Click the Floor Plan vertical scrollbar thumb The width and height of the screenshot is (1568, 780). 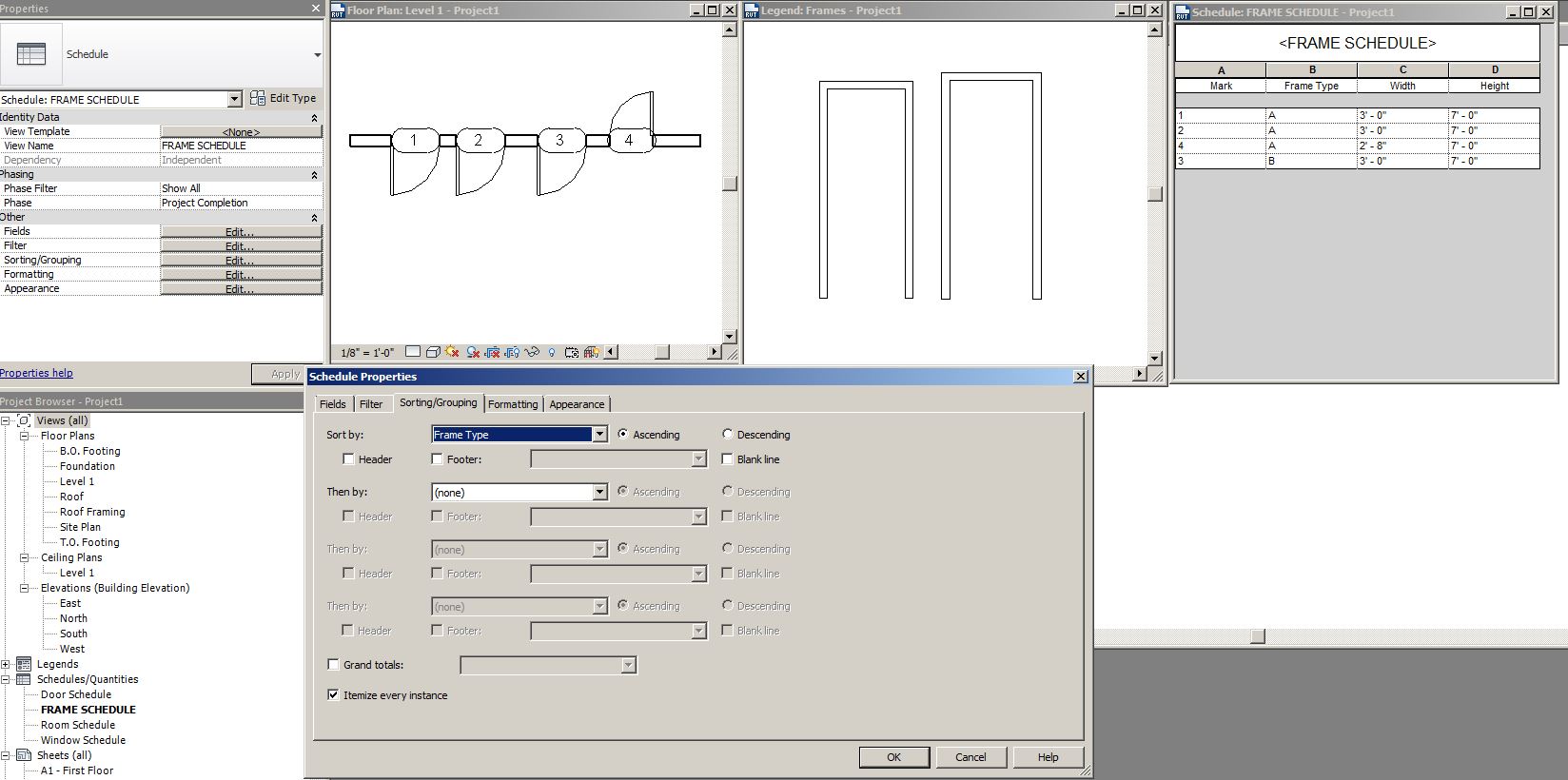pos(730,184)
